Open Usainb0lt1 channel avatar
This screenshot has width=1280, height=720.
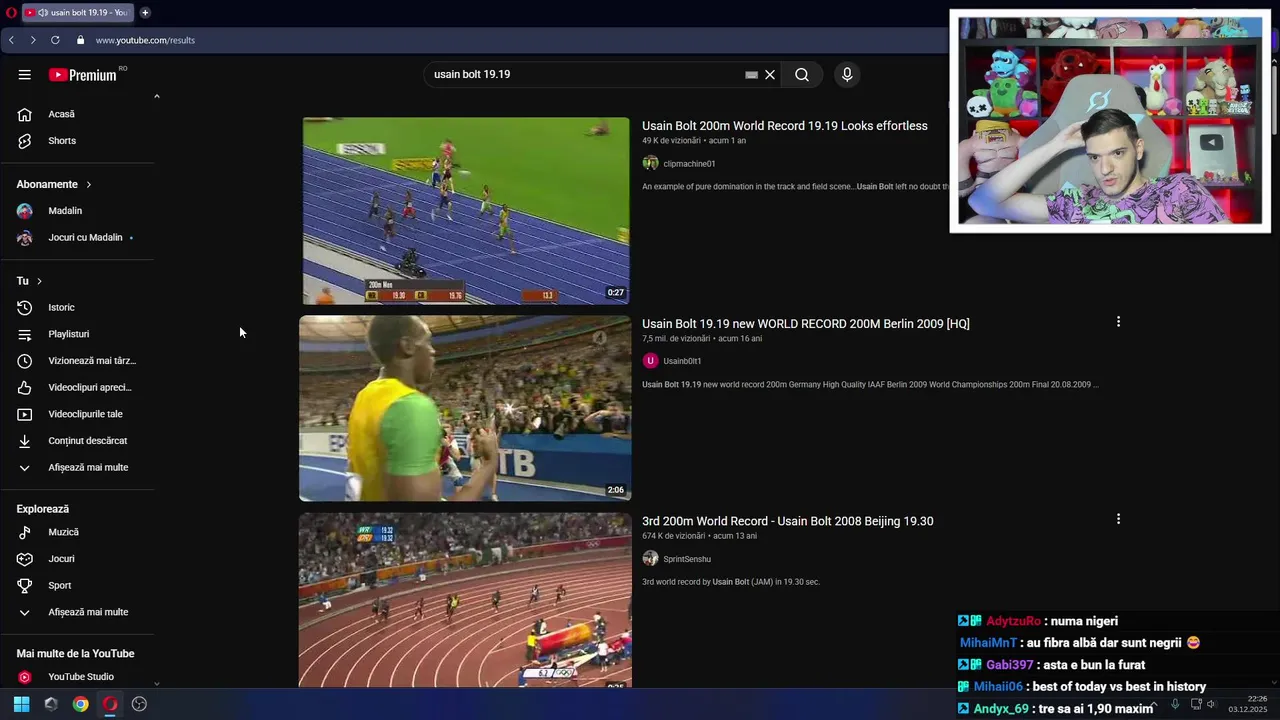coord(650,361)
